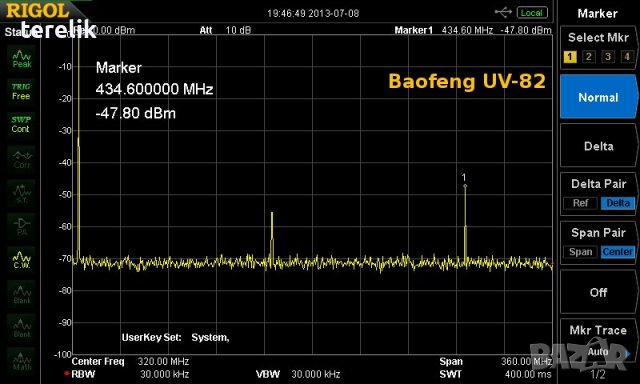Select the PA preamplifier icon

(22, 226)
